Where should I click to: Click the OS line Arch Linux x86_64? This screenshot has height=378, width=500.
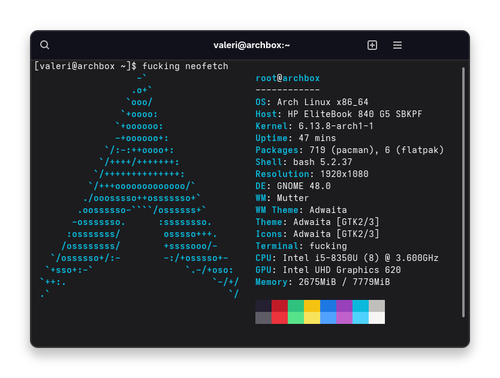pyautogui.click(x=312, y=102)
